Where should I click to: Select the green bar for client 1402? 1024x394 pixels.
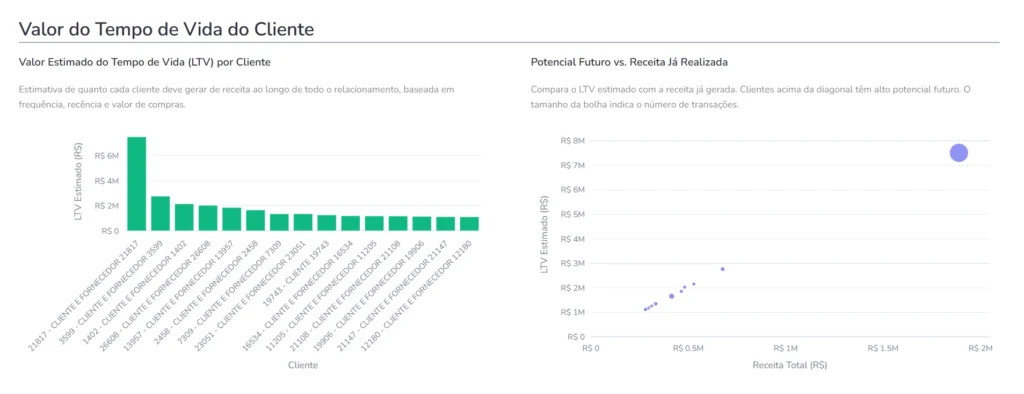[x=184, y=217]
